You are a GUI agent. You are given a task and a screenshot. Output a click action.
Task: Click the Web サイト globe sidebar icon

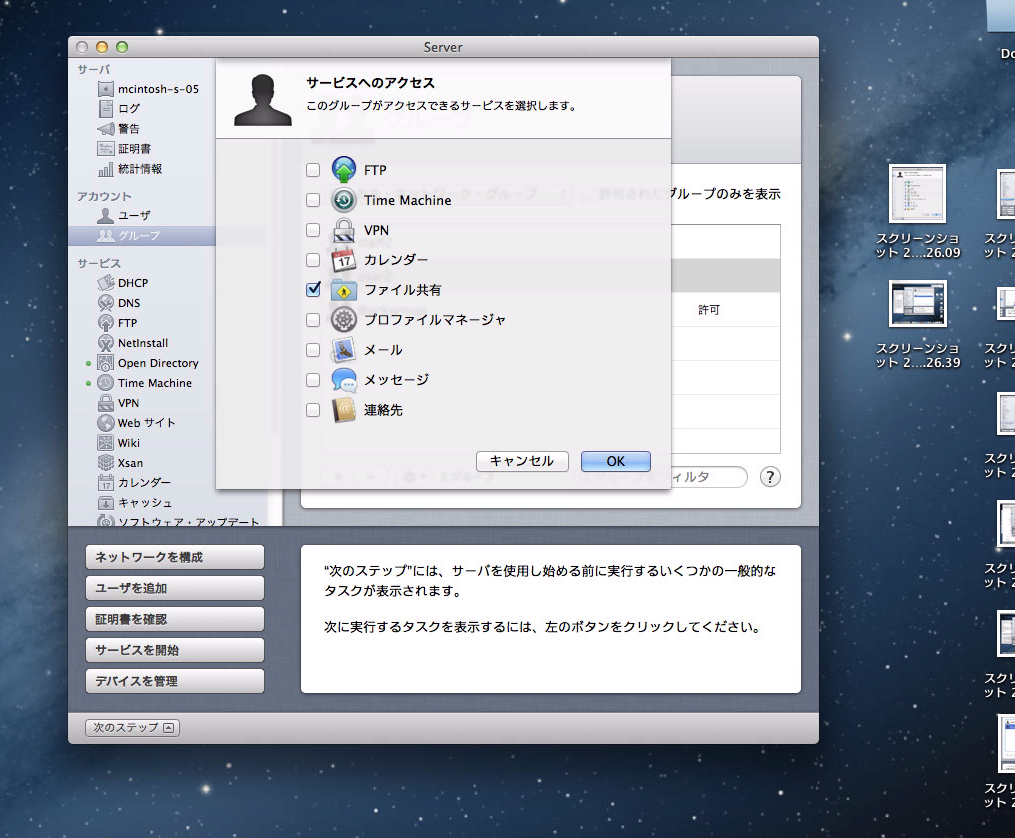point(106,423)
